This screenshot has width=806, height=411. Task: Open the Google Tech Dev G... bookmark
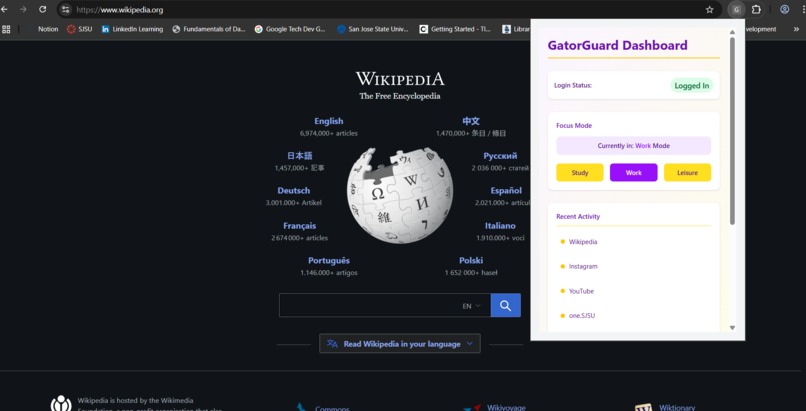290,29
